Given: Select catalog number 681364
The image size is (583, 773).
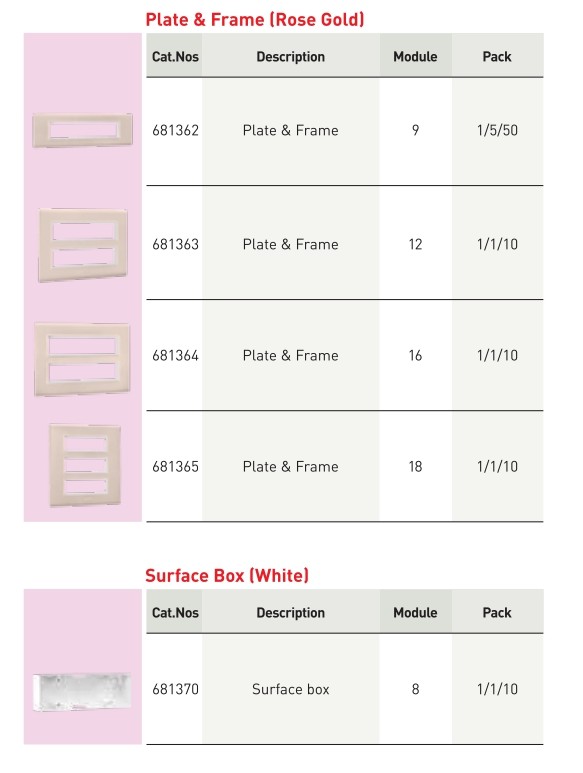Looking at the screenshot, I should coord(175,355).
